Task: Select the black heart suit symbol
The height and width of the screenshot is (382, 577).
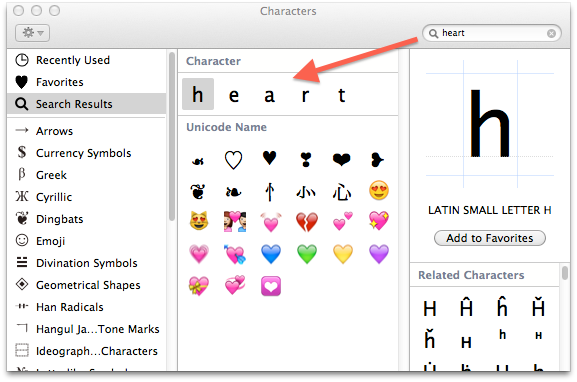Action: click(269, 158)
